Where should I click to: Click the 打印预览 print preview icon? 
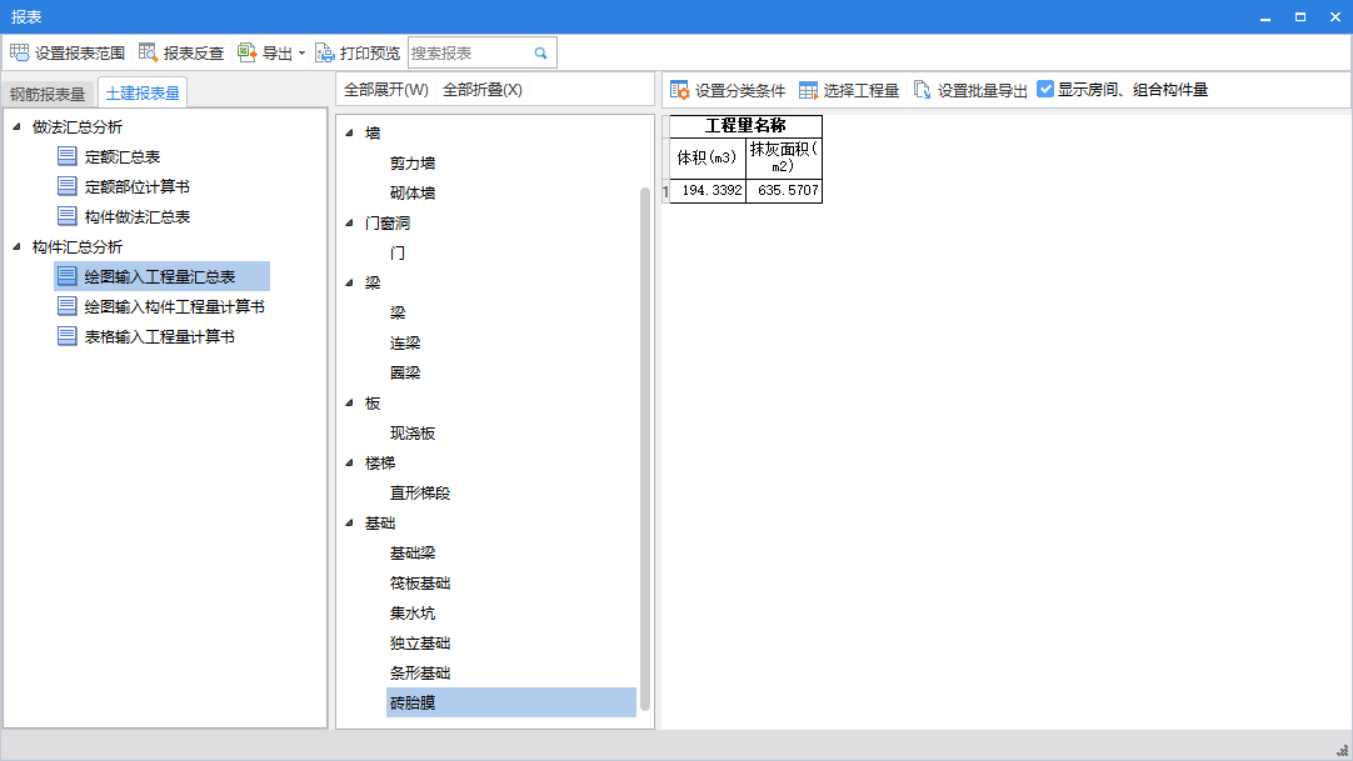(325, 53)
